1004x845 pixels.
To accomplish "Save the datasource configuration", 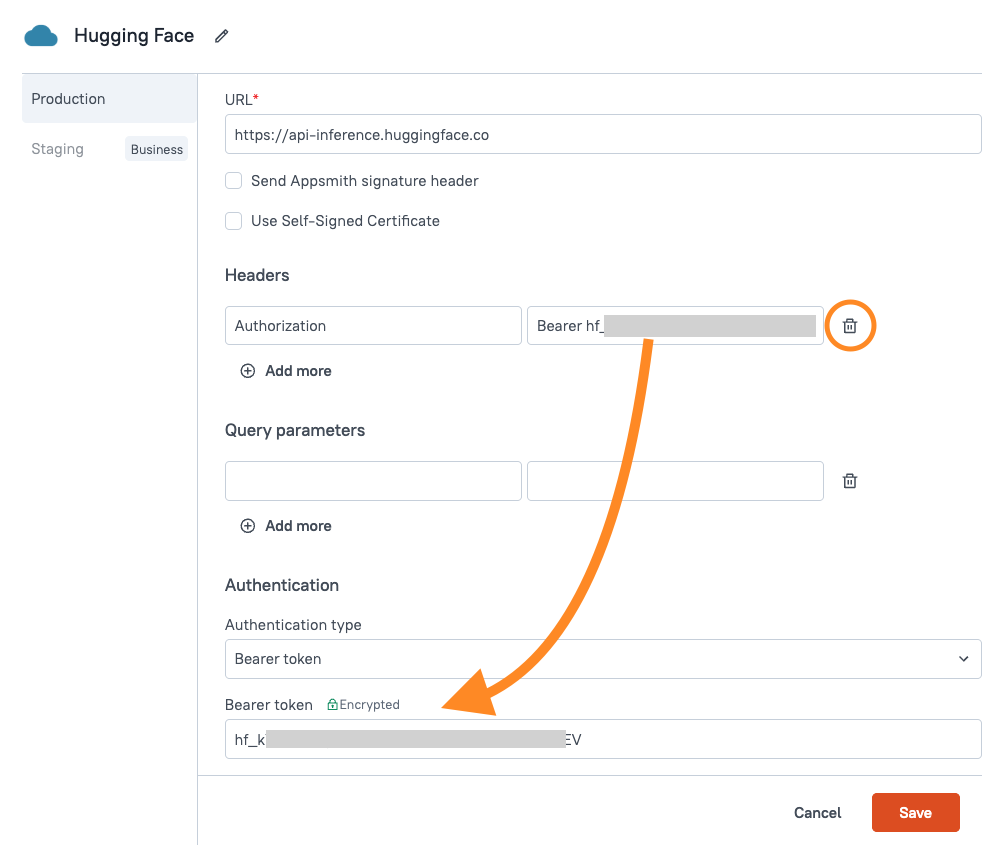I will click(x=915, y=813).
